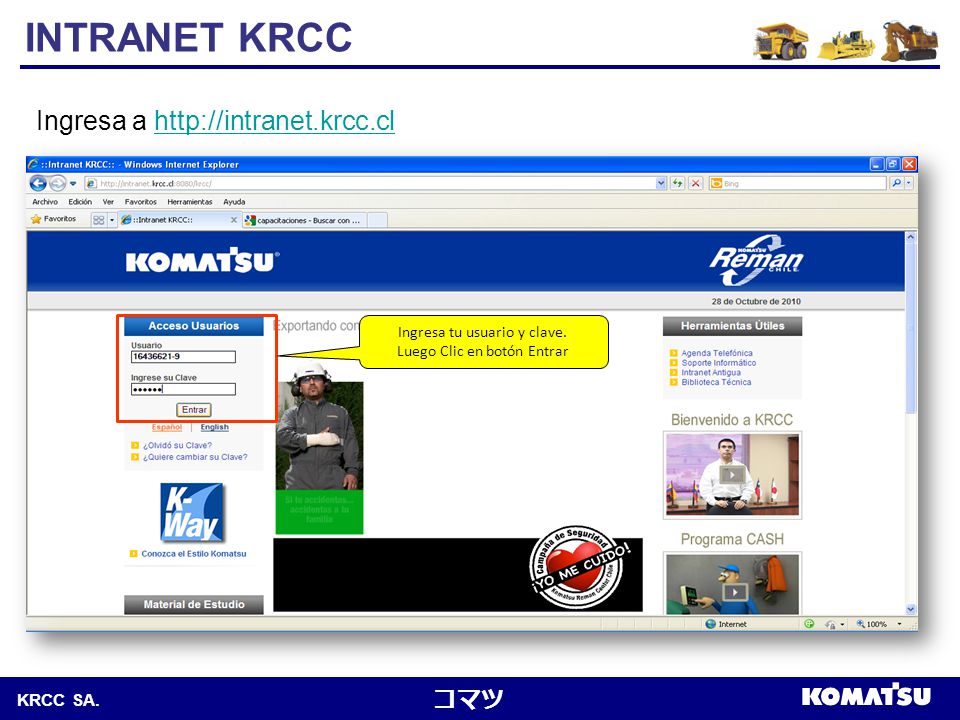This screenshot has height=720, width=960.
Task: Open the recent pages dropdown arrow
Action: [73, 183]
